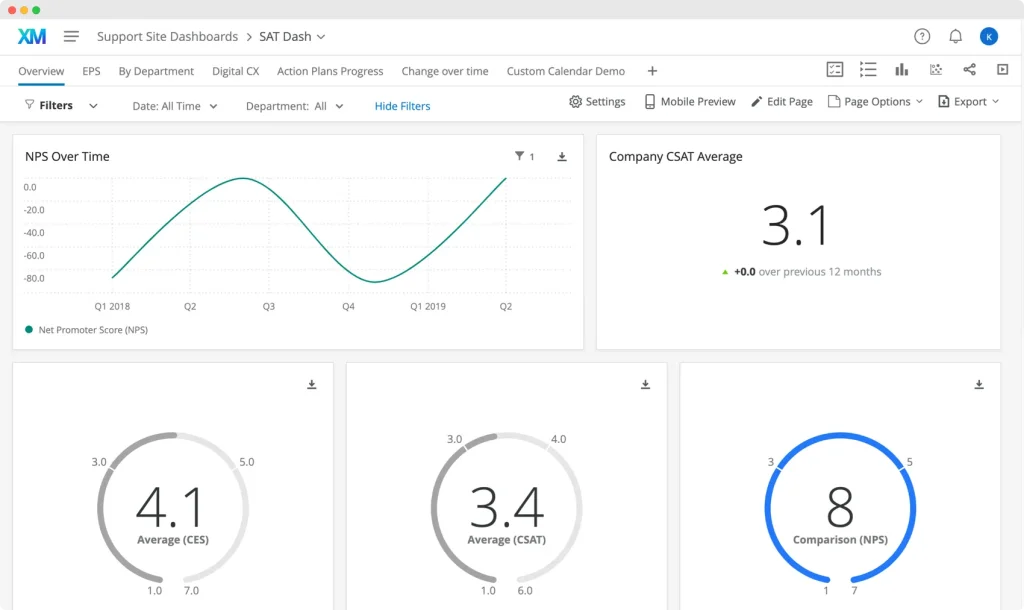Switch to the By Department tab
The width and height of the screenshot is (1024, 610).
point(156,71)
